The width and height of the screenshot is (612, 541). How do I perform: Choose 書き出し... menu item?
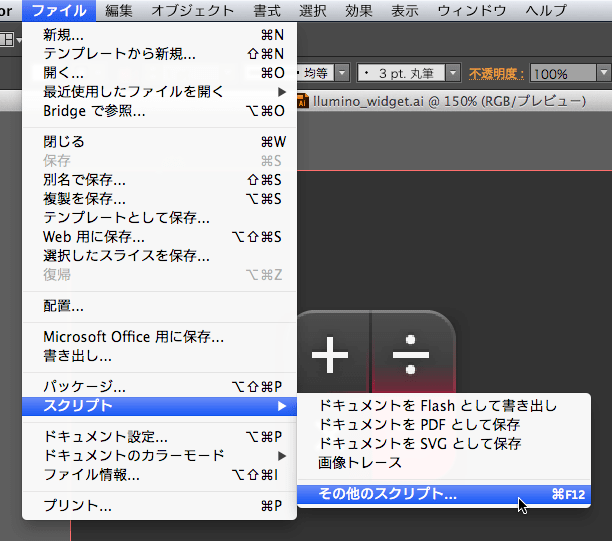click(x=160, y=356)
